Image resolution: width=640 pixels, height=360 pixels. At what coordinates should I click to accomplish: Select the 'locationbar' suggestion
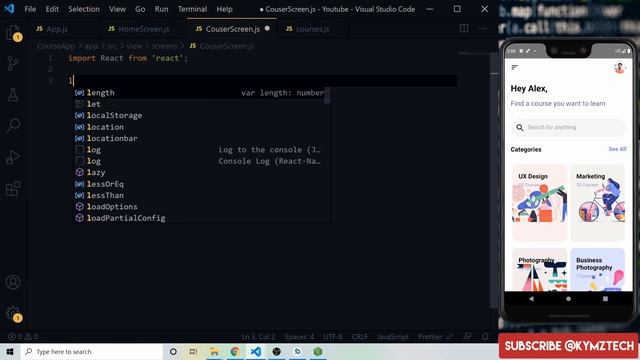coord(199,138)
